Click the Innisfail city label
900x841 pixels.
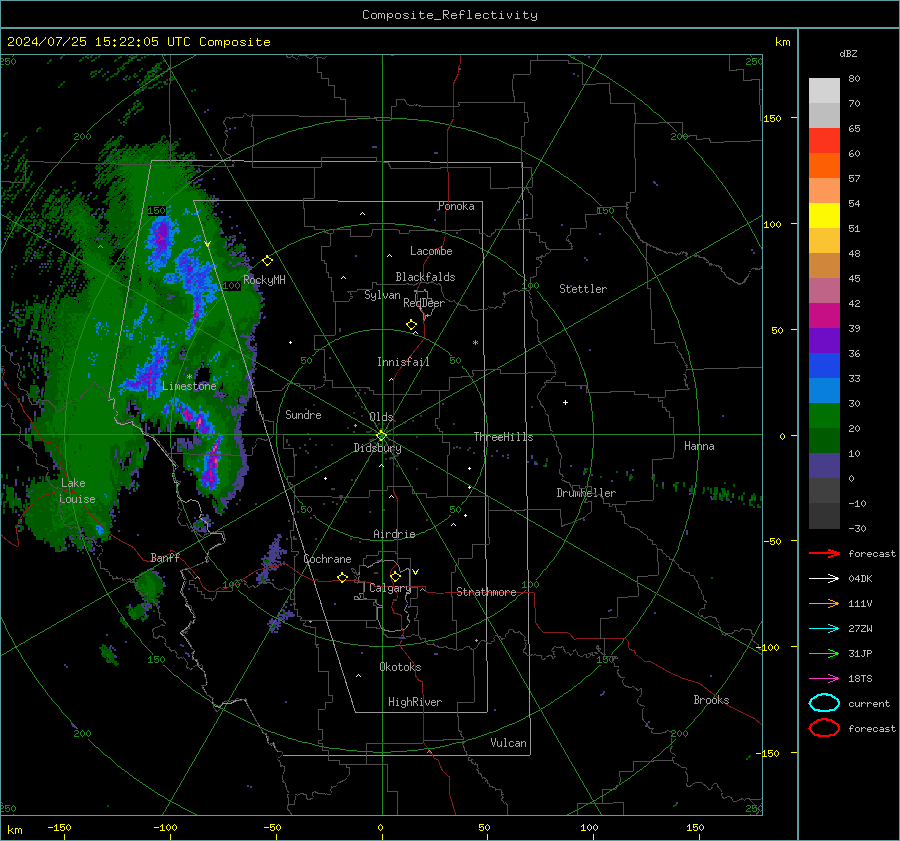[403, 362]
